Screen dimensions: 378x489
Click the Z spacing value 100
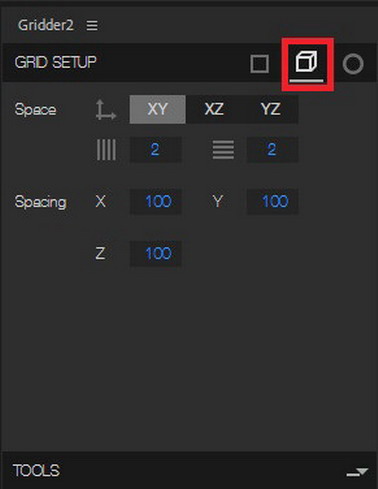click(x=156, y=253)
